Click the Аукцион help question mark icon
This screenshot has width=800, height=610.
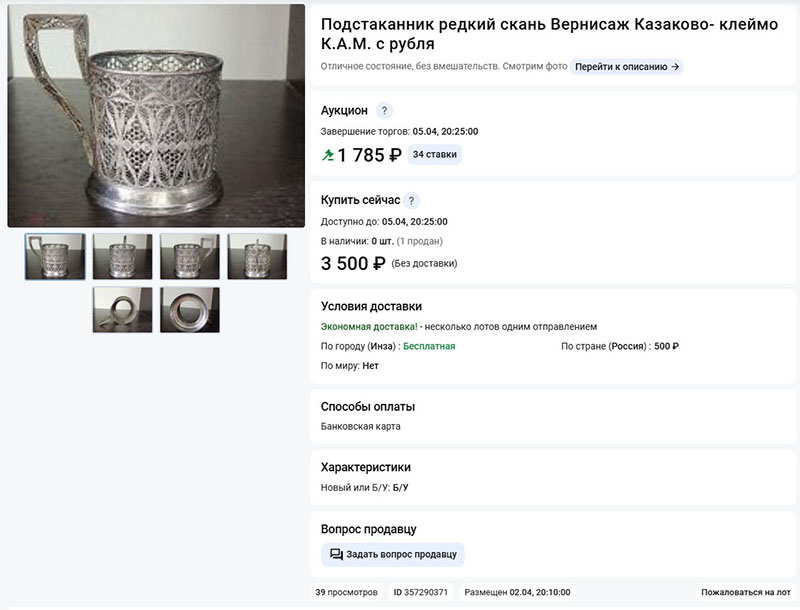[x=384, y=110]
